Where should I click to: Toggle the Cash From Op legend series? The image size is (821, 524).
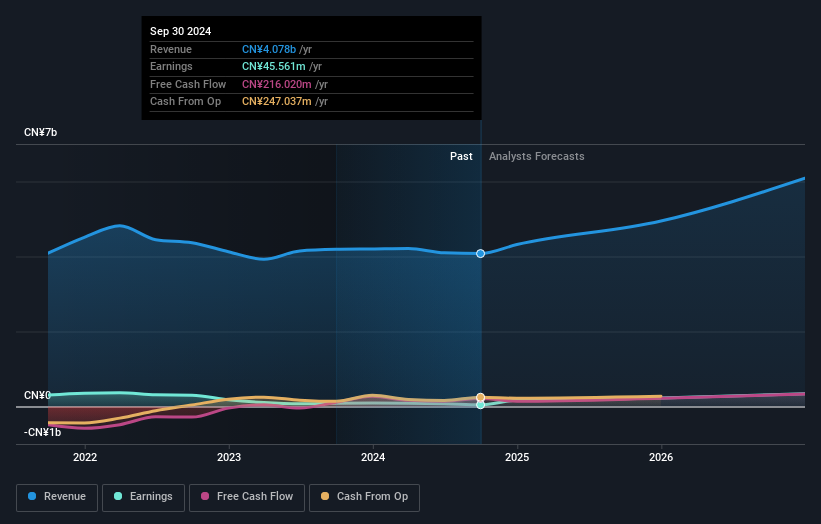click(364, 497)
